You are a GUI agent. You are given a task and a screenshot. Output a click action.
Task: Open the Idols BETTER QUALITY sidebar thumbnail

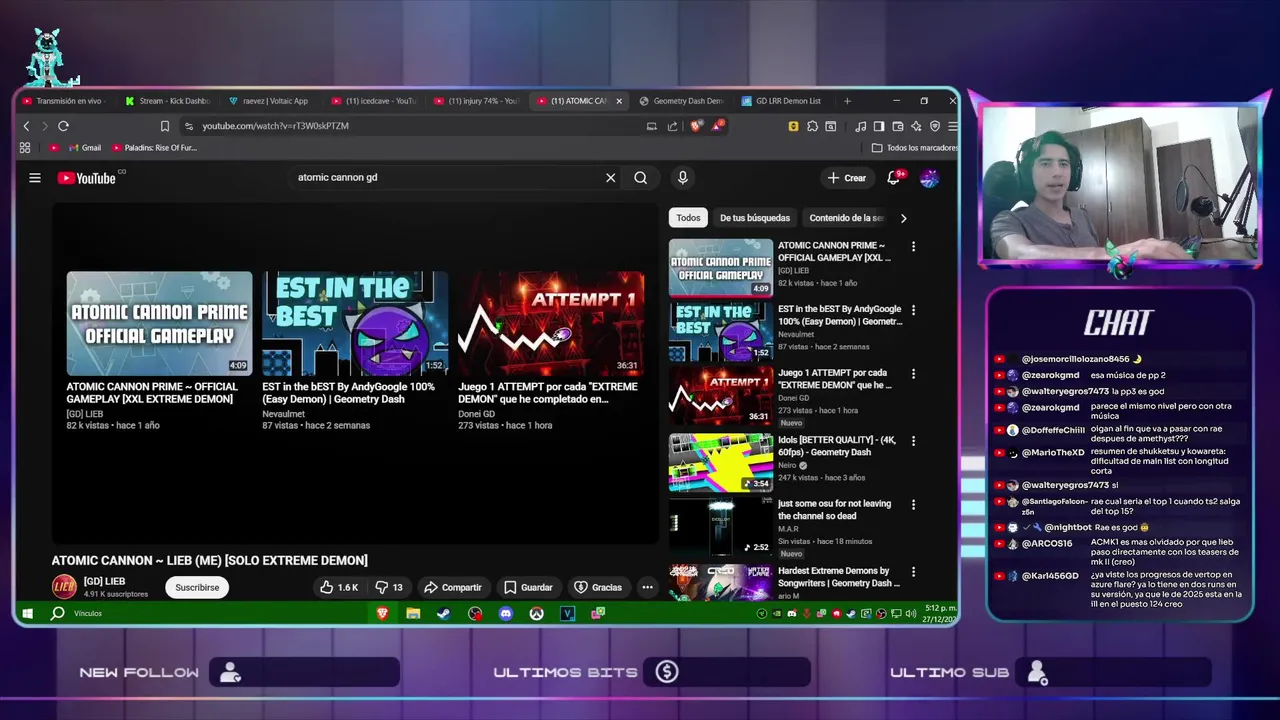721,462
